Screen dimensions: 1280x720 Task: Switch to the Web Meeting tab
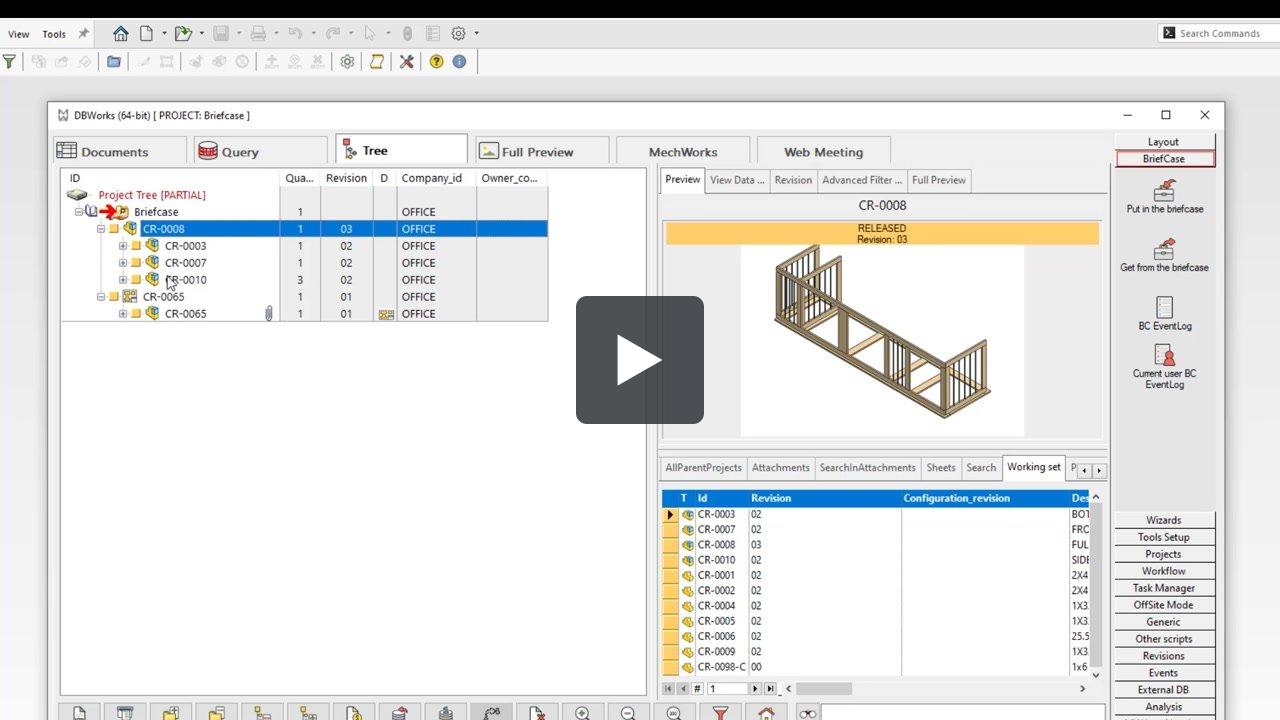coord(824,151)
